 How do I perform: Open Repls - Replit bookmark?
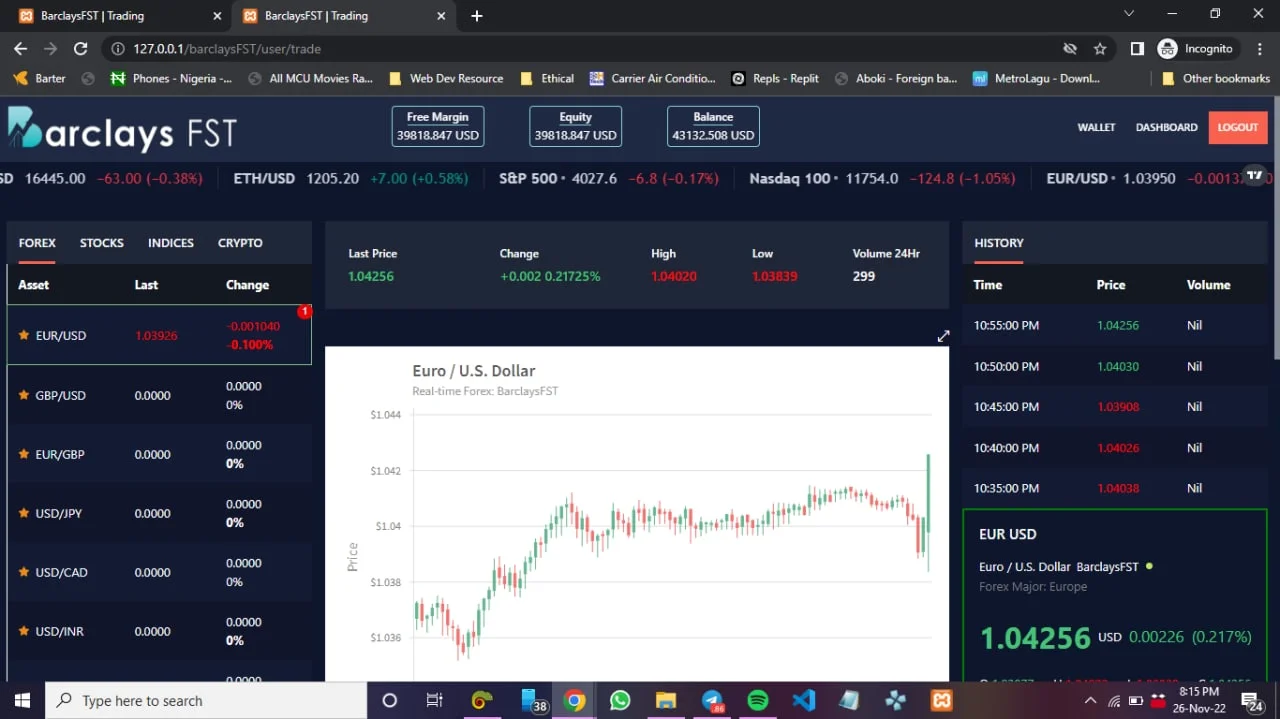(775, 78)
